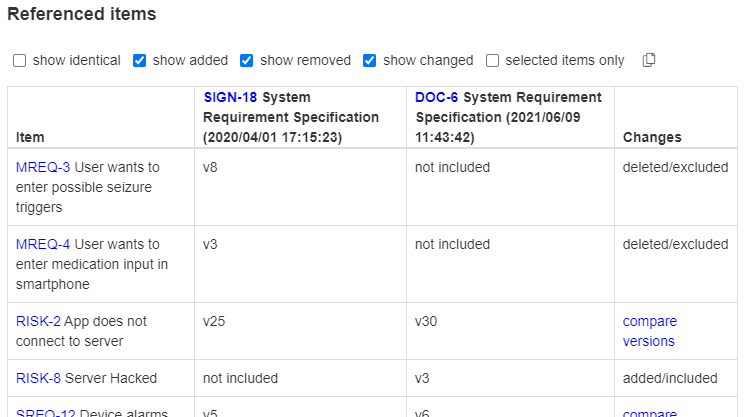751x417 pixels.
Task: Click the v30 version cell for RISK-2
Action: click(x=511, y=331)
